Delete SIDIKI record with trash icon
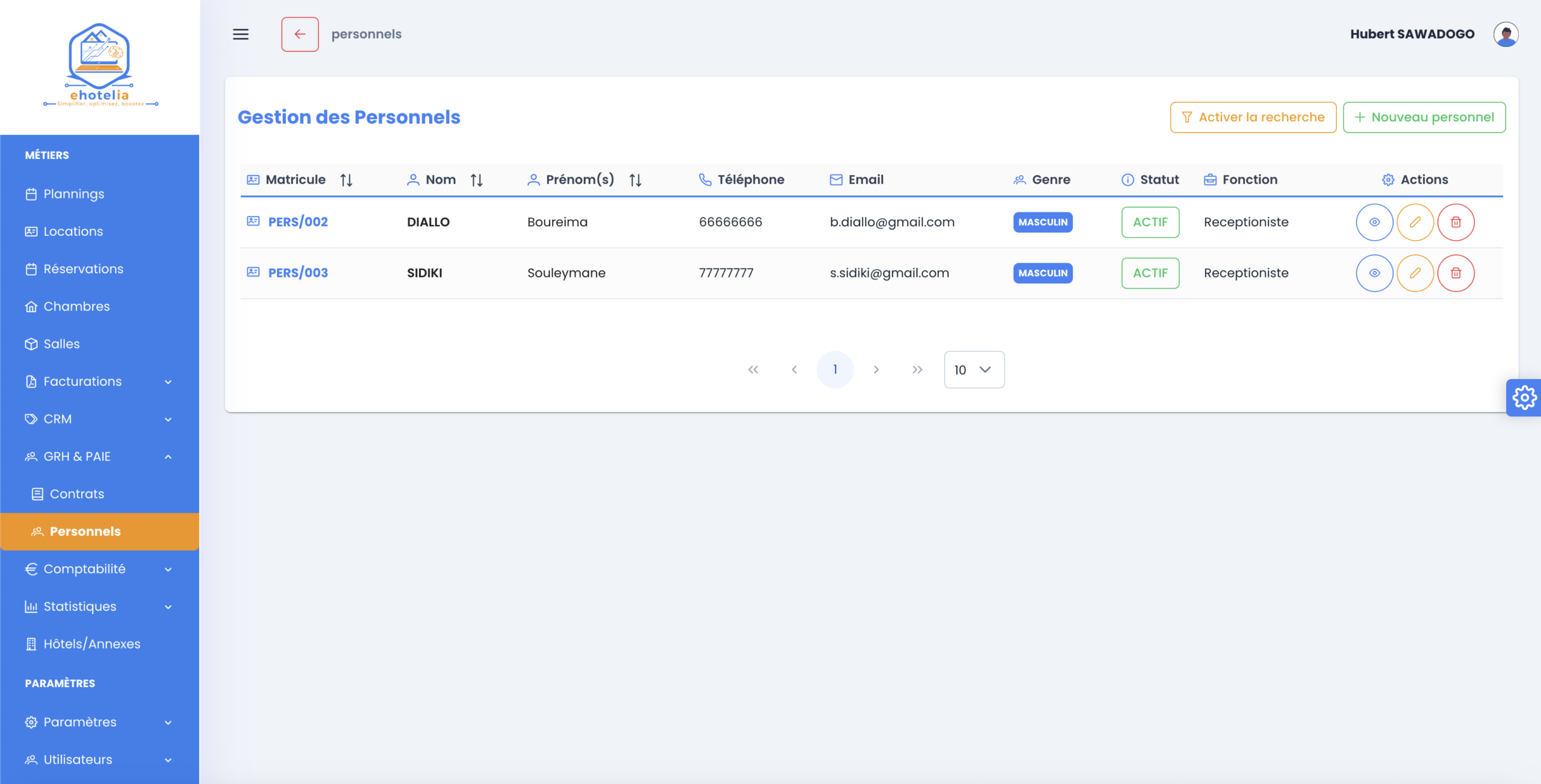Image resolution: width=1541 pixels, height=784 pixels. (1456, 273)
